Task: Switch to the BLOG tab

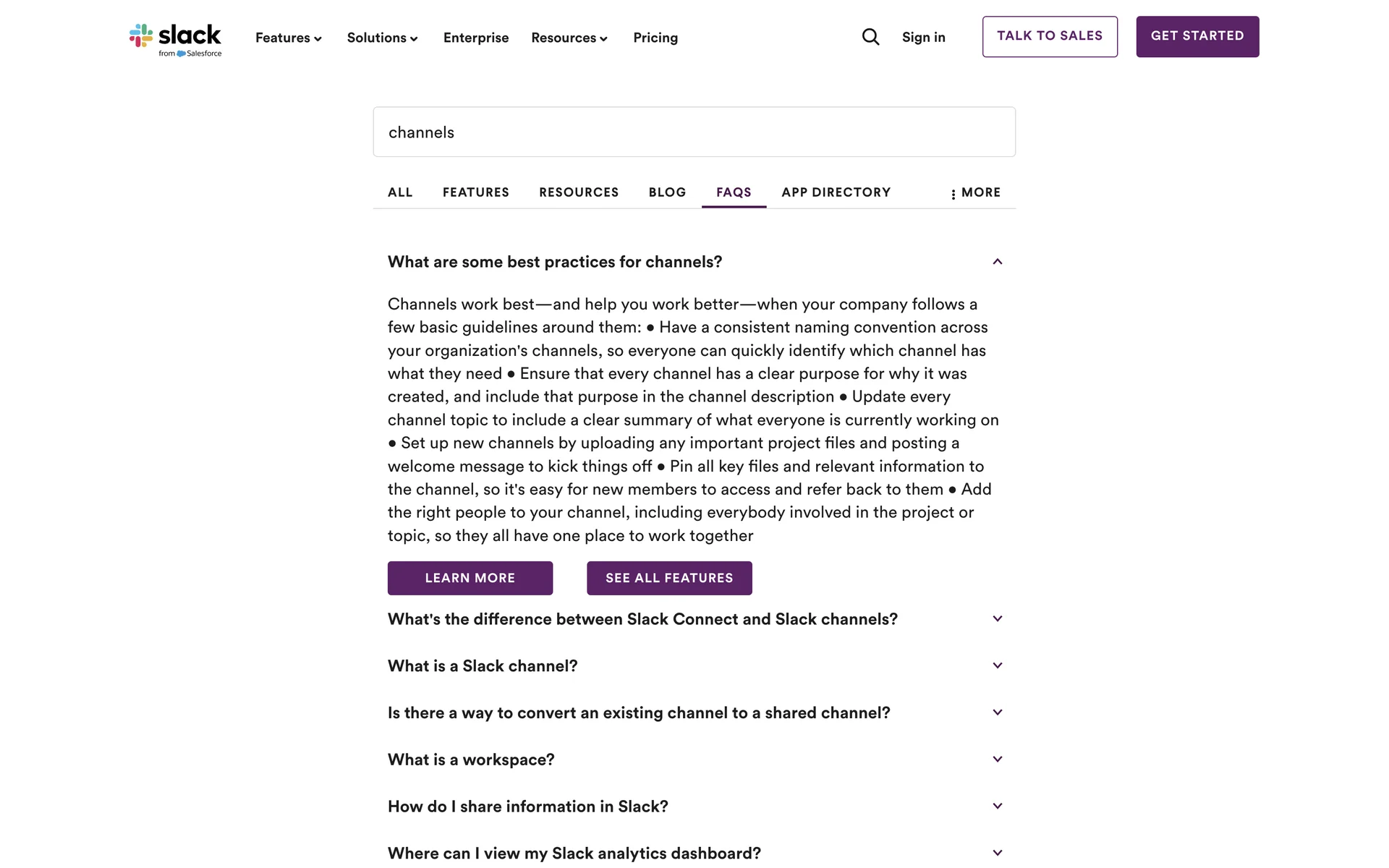Action: 667,192
